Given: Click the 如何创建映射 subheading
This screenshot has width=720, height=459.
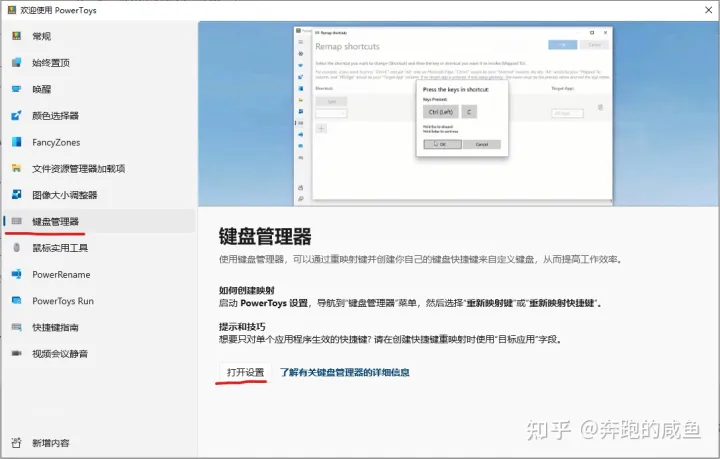Looking at the screenshot, I should pyautogui.click(x=247, y=290).
